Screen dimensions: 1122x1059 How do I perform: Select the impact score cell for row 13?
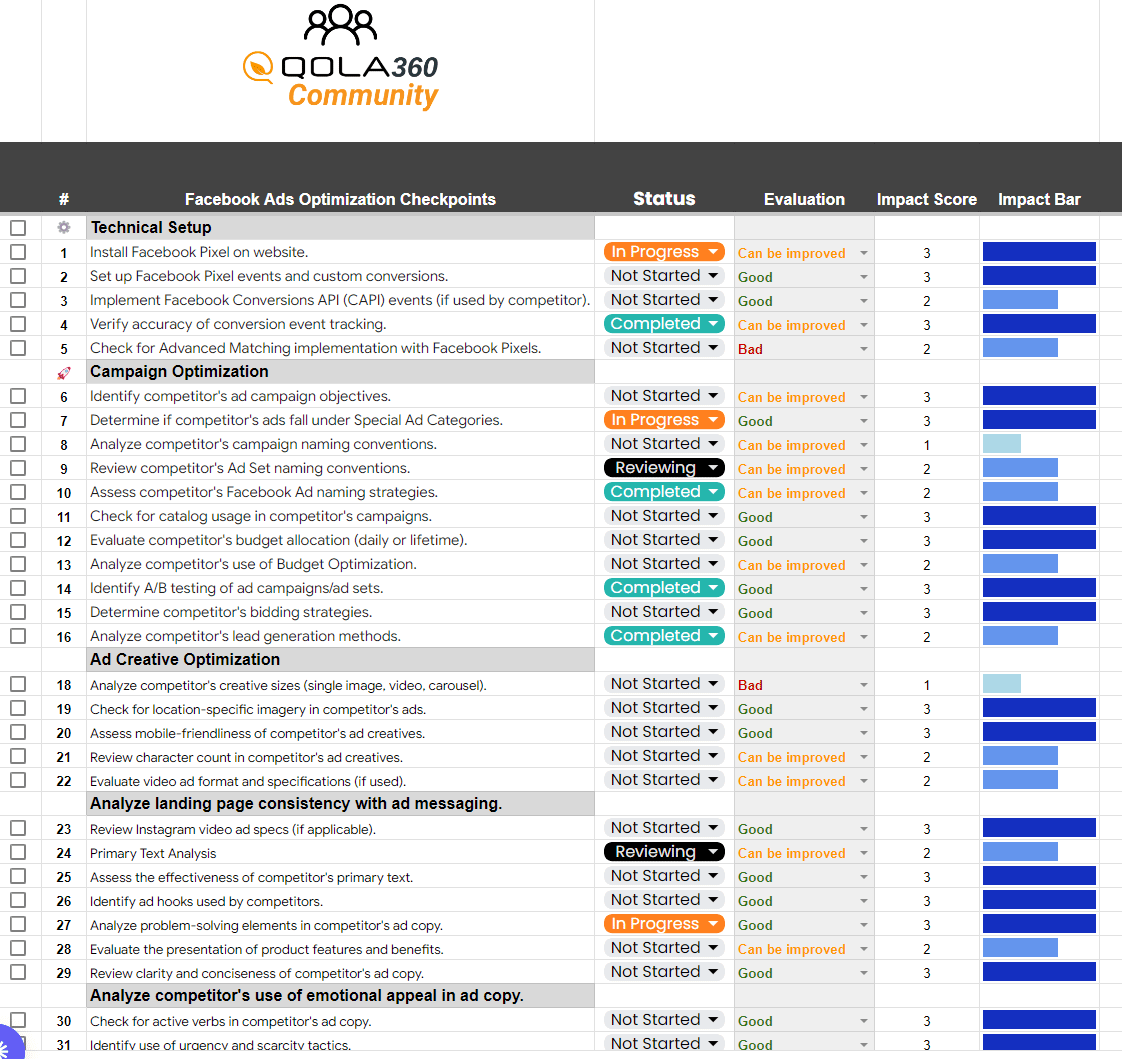pyautogui.click(x=927, y=565)
